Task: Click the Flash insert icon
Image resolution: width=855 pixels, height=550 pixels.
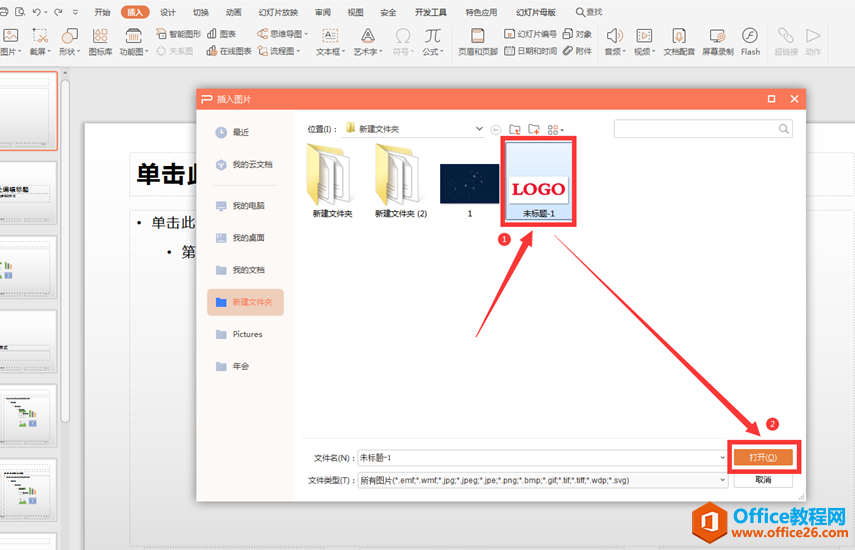Action: [750, 40]
